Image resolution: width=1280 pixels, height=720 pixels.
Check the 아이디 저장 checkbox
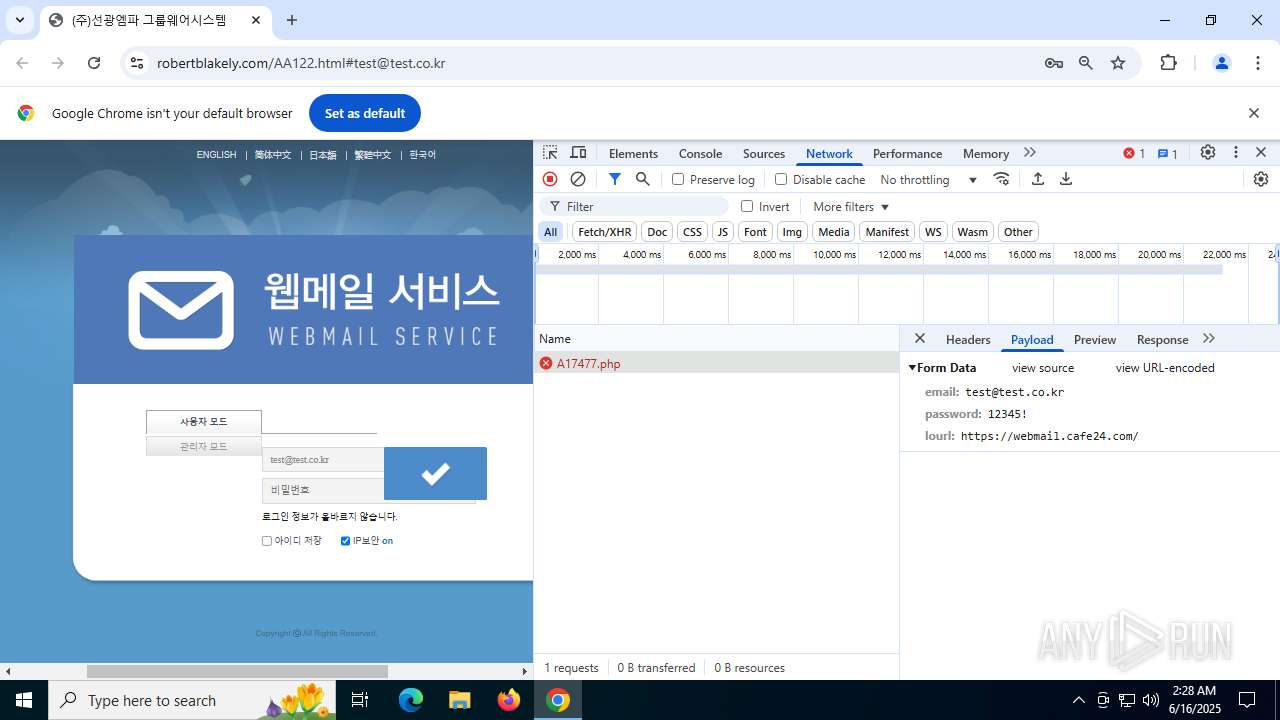[267, 541]
